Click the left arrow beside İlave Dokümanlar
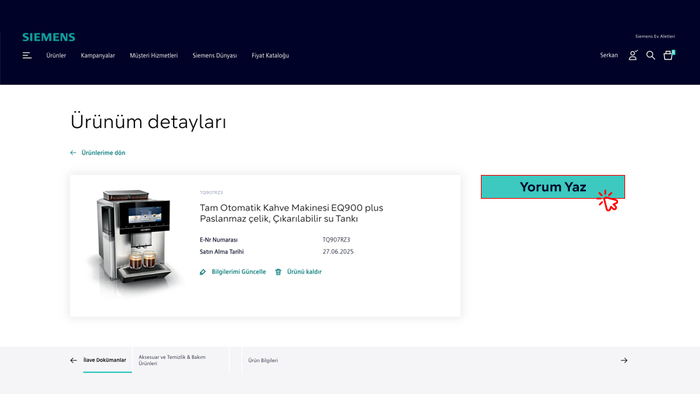This screenshot has height=394, width=700. tap(74, 360)
